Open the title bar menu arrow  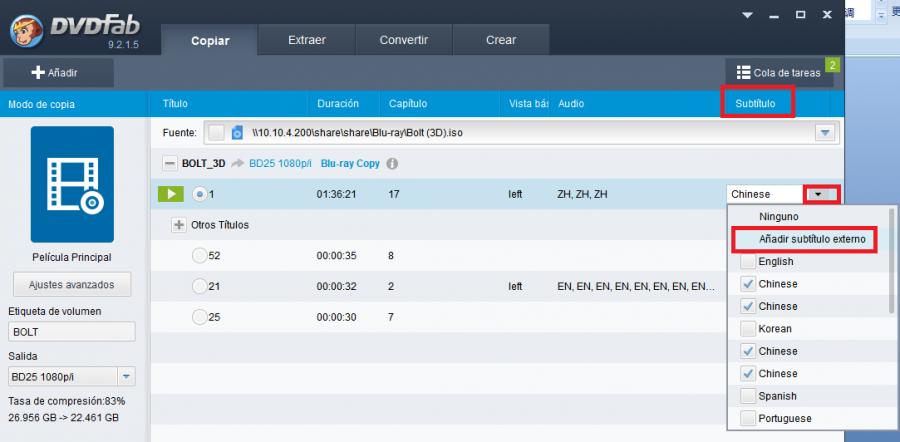(748, 16)
